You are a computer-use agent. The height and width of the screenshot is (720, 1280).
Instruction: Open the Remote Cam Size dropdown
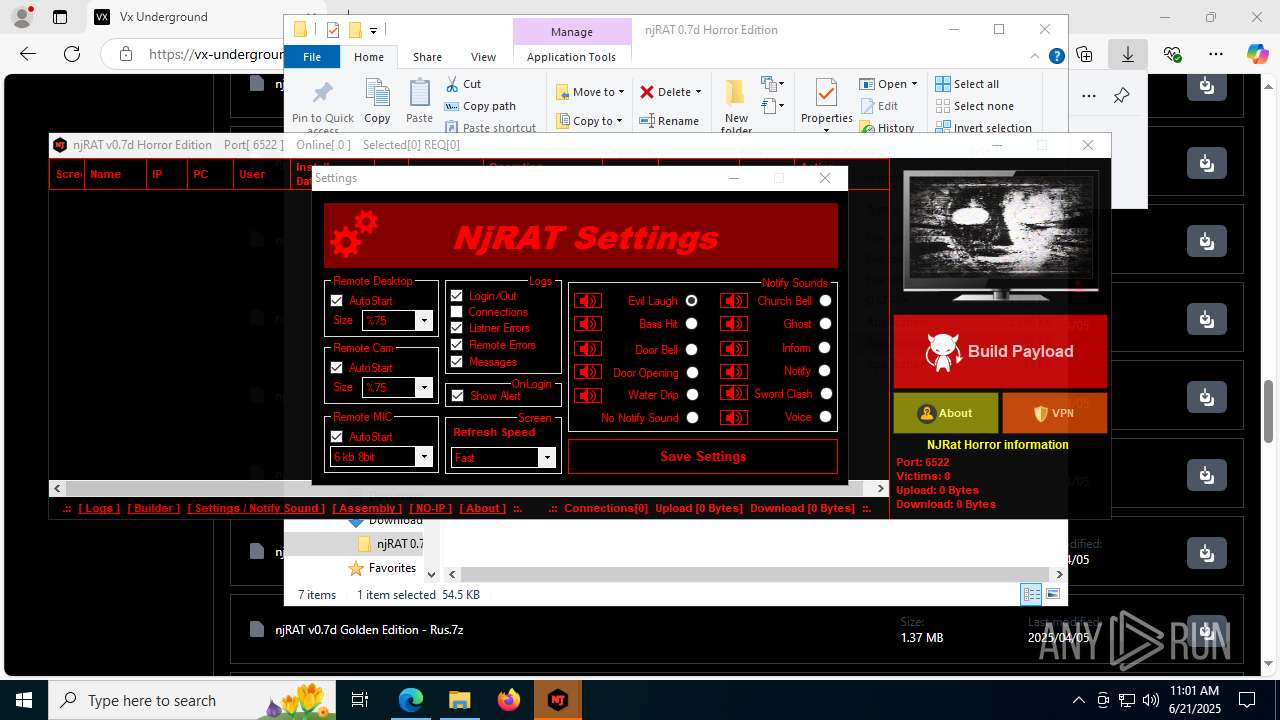click(424, 388)
